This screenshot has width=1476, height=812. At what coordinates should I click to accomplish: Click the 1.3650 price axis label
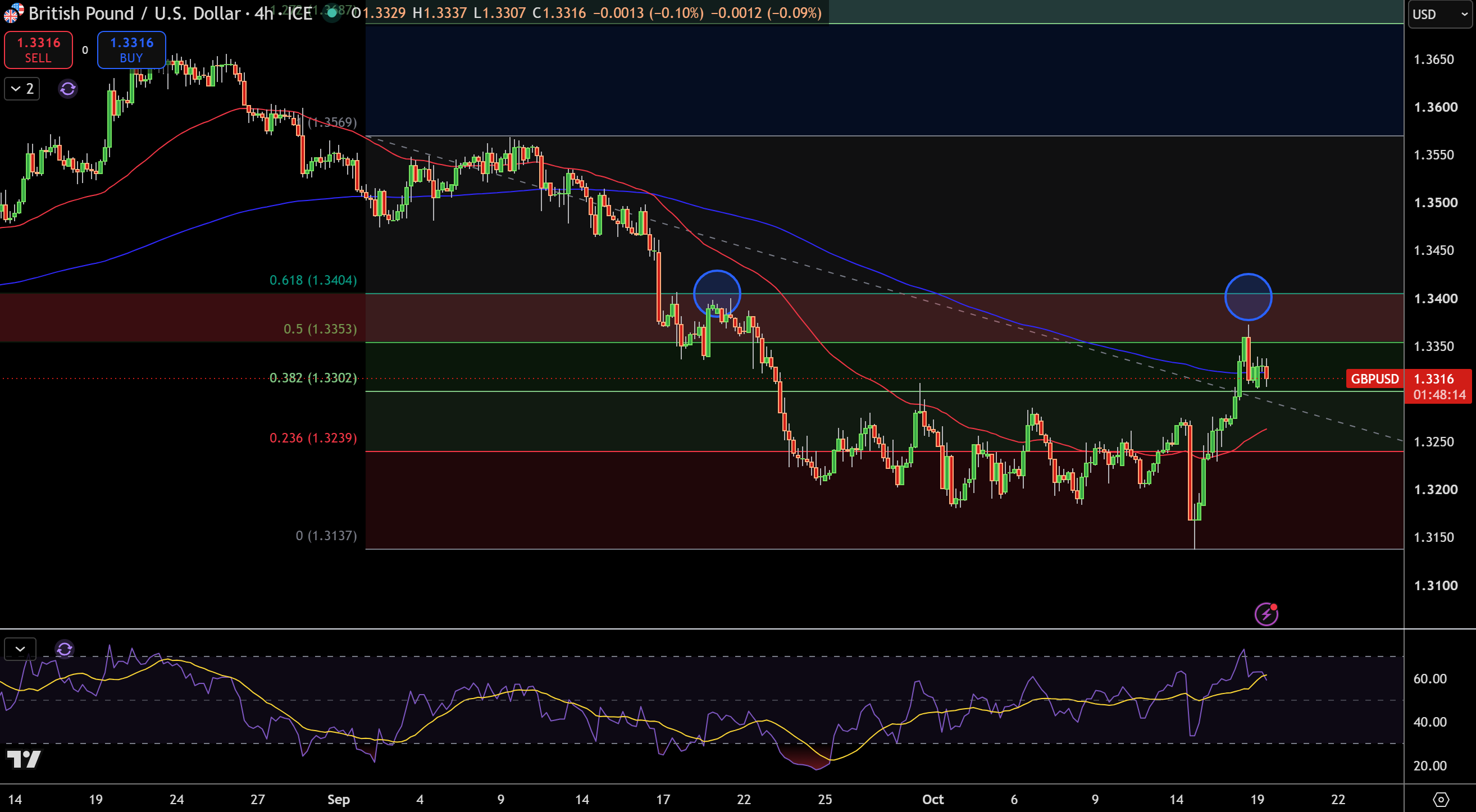click(1434, 60)
